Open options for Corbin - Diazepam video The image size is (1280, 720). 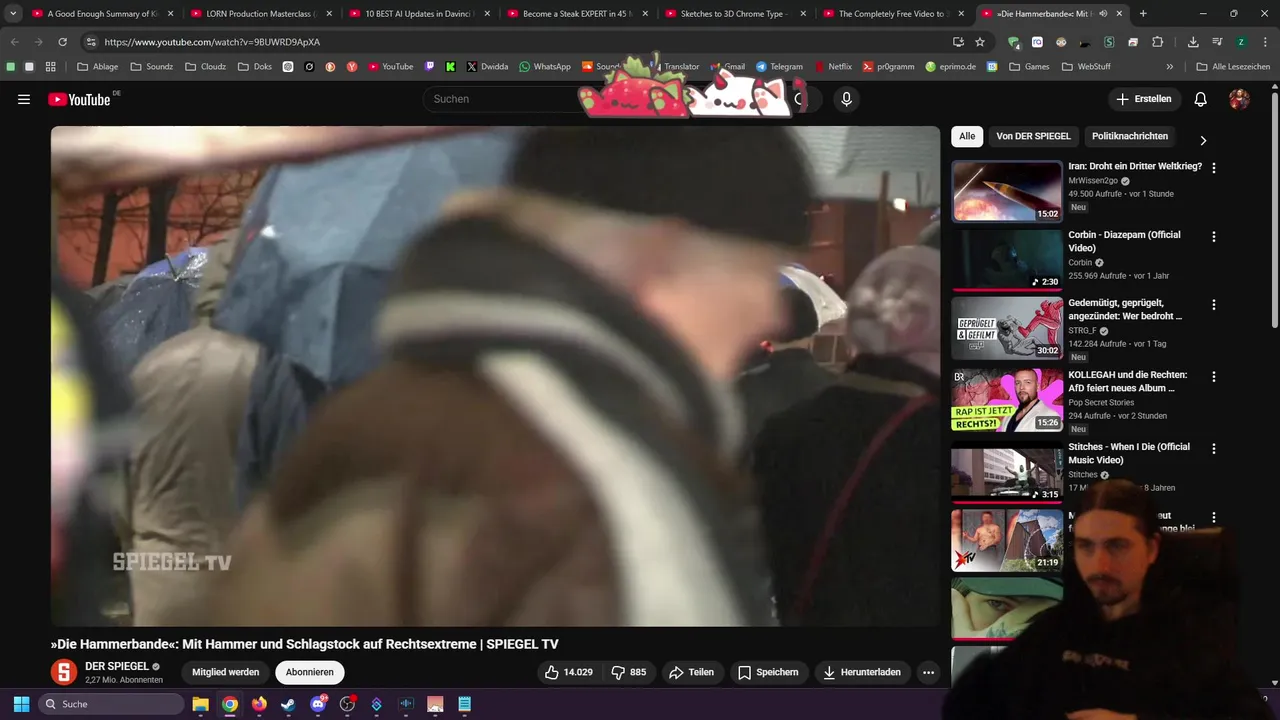[x=1214, y=237]
